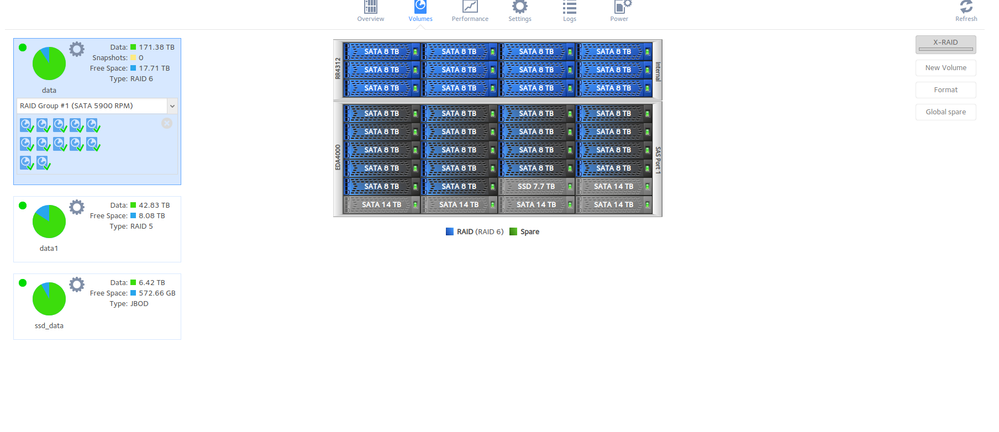Click the data volume pie chart

pos(49,63)
